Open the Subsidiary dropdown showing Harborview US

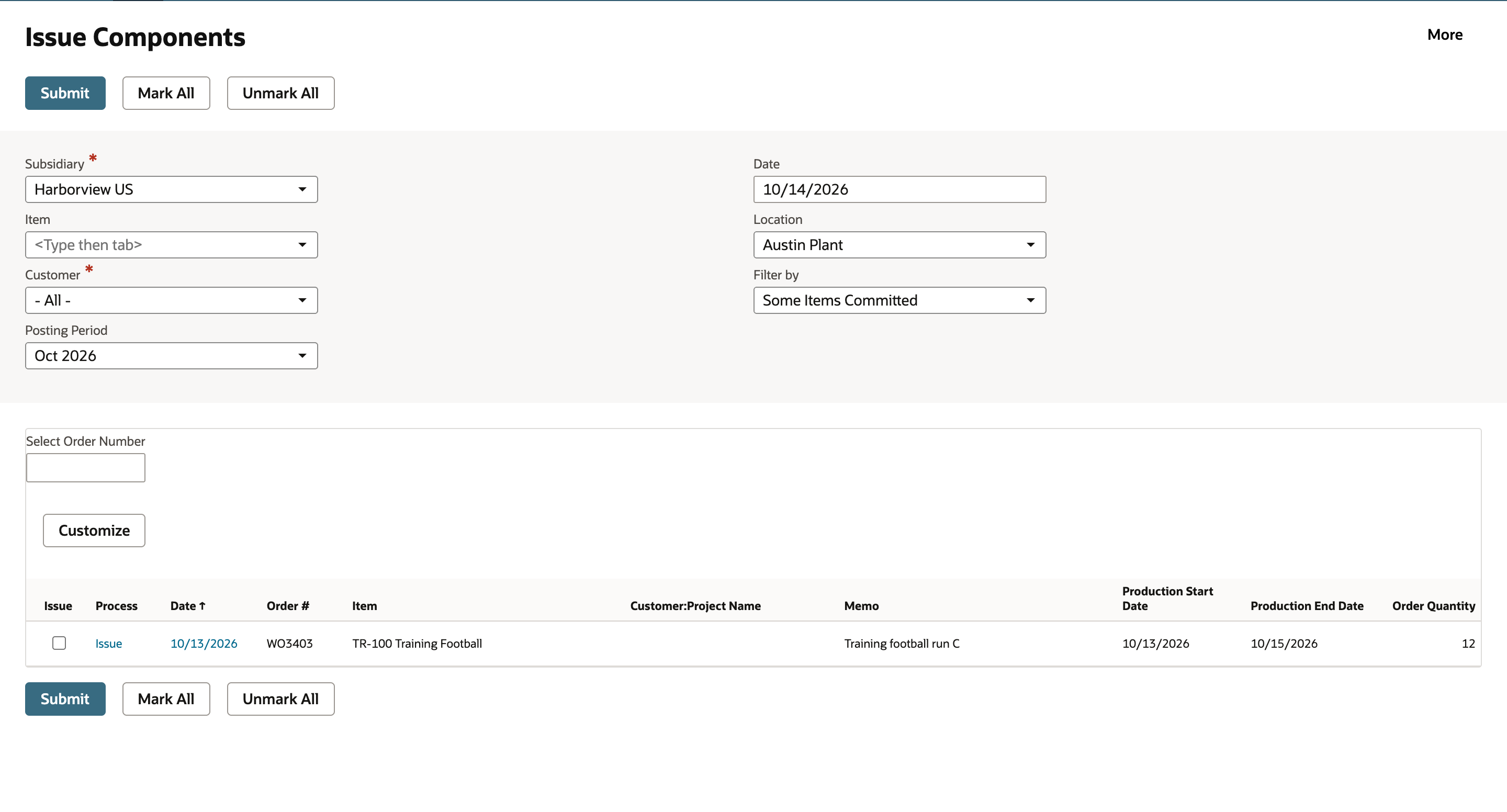172,189
